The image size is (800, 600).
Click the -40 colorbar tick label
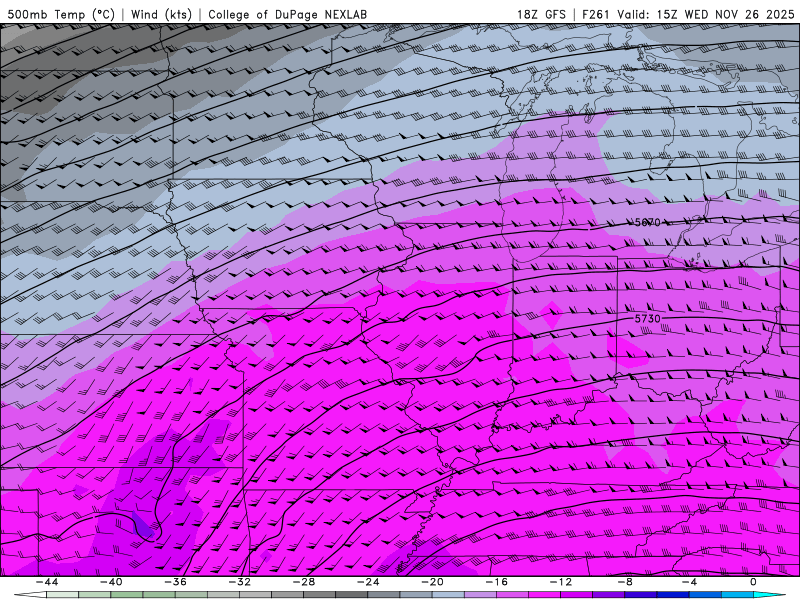pyautogui.click(x=111, y=582)
